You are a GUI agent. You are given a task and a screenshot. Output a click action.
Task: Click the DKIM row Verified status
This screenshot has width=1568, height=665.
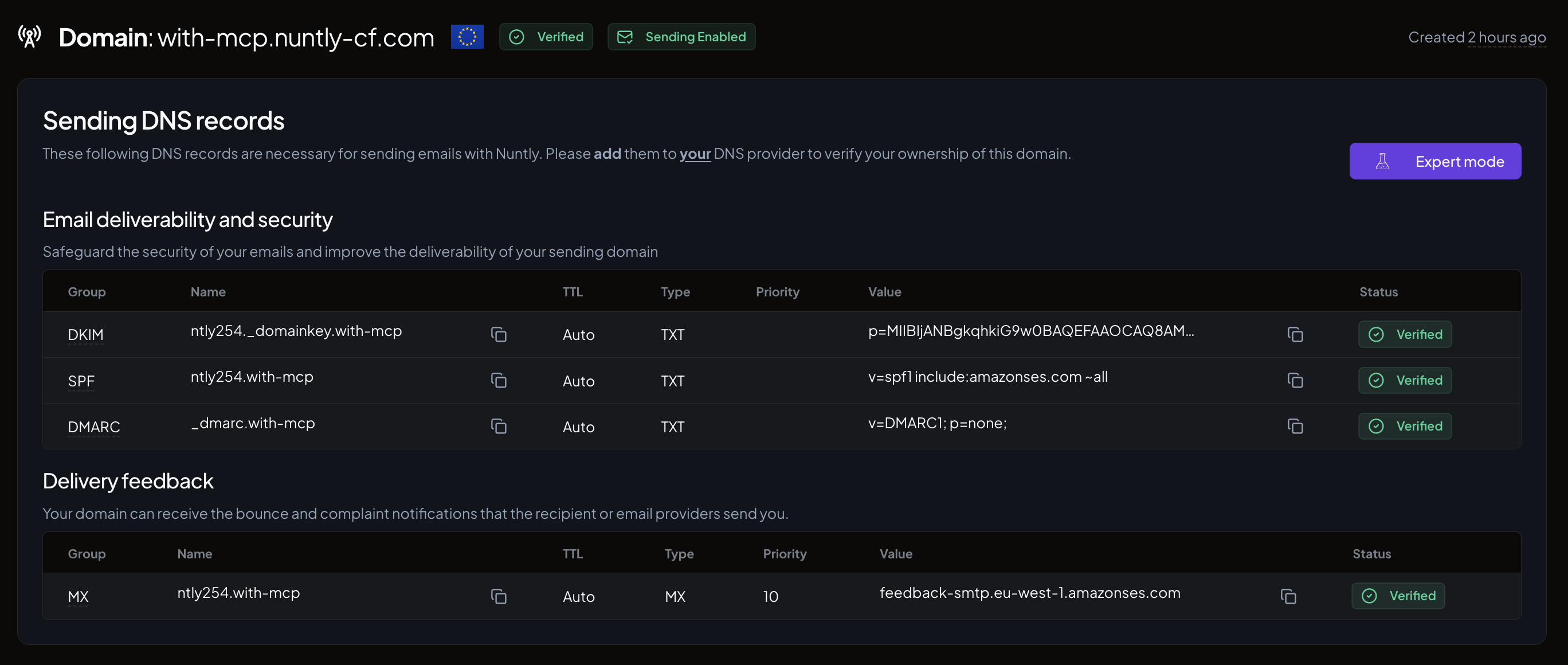[x=1404, y=334]
